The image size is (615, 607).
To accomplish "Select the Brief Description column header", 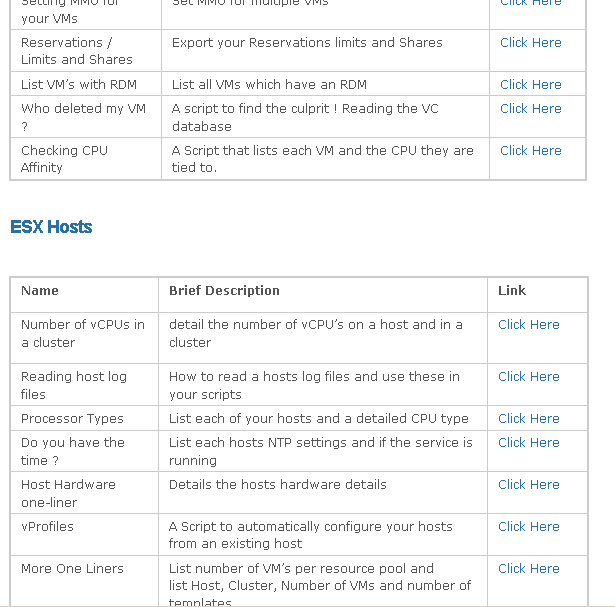I will (x=224, y=291).
